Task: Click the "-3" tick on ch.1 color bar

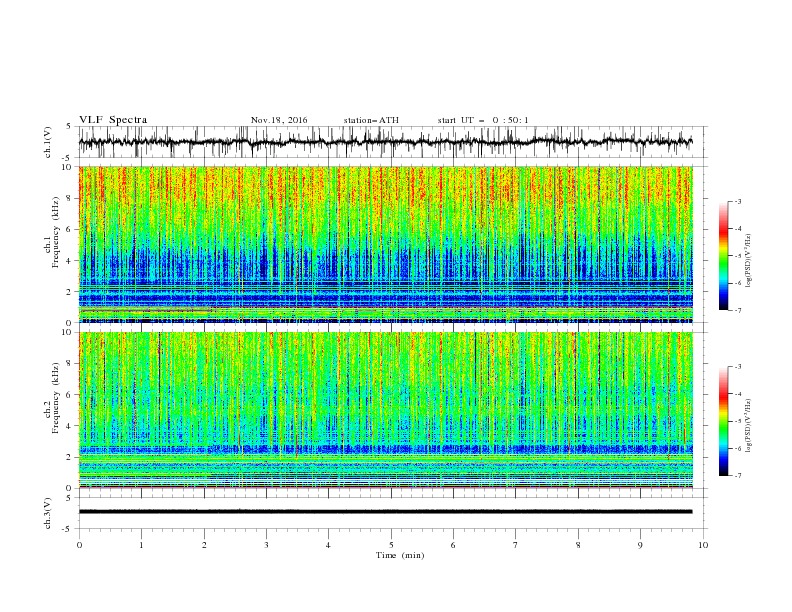Action: pyautogui.click(x=737, y=201)
